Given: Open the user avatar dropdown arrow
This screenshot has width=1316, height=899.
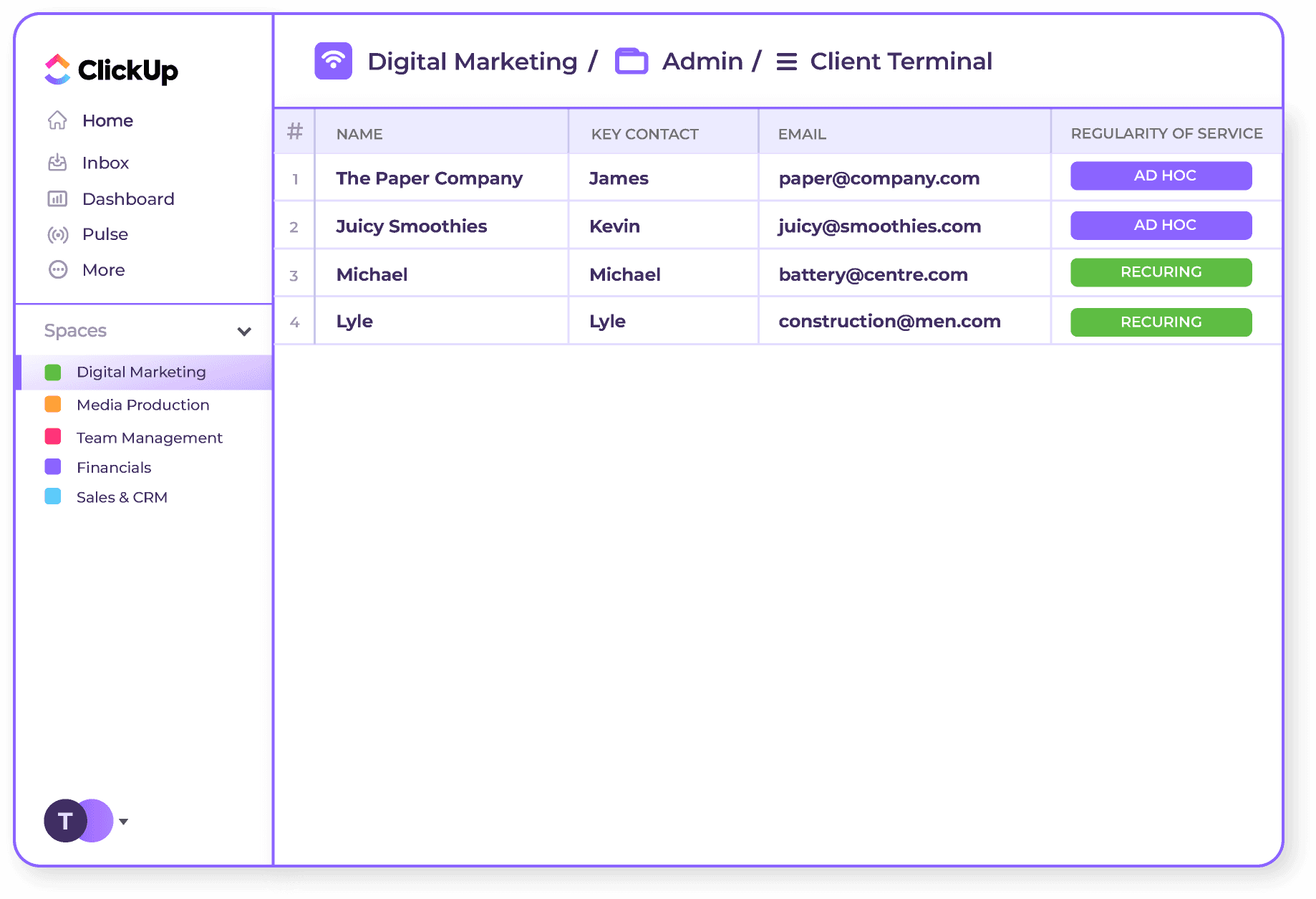Looking at the screenshot, I should 124,822.
